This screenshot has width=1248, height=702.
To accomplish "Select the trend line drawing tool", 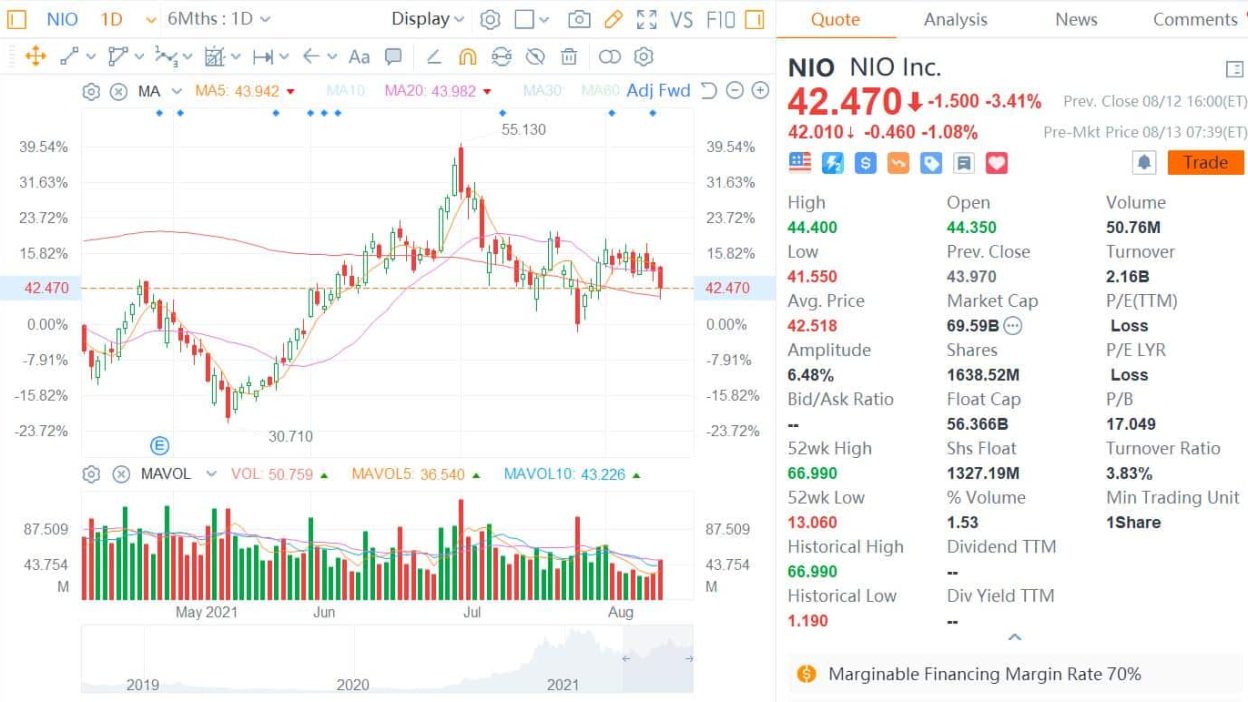I will 69,57.
